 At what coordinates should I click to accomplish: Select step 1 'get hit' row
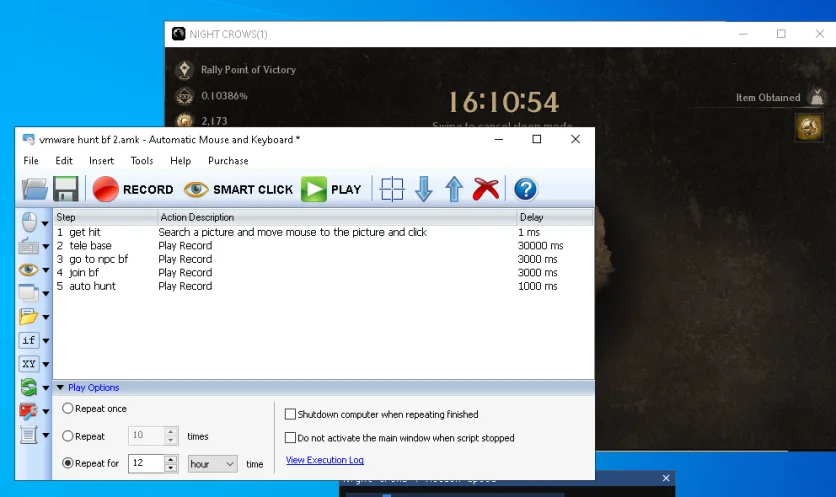[323, 232]
